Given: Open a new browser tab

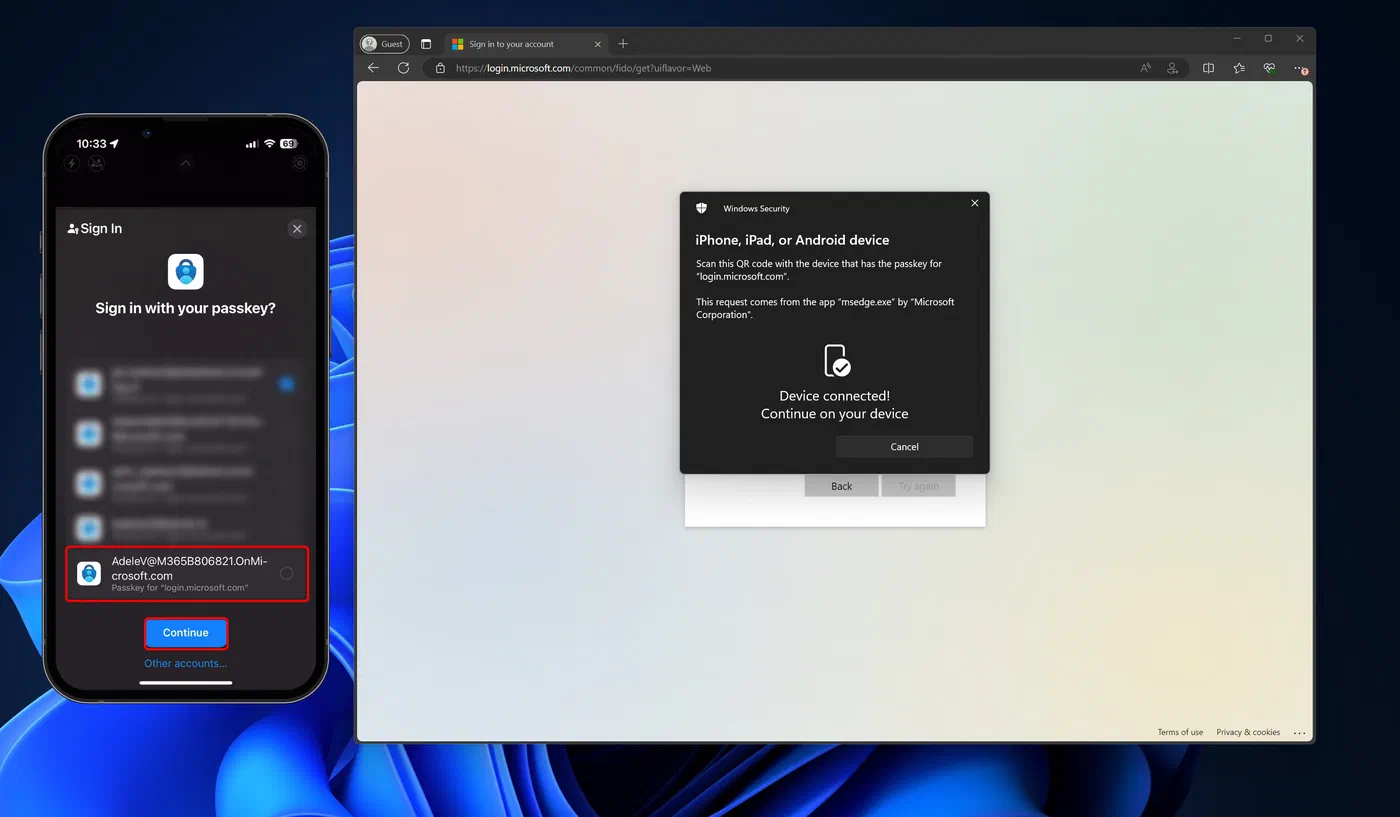Looking at the screenshot, I should [623, 44].
